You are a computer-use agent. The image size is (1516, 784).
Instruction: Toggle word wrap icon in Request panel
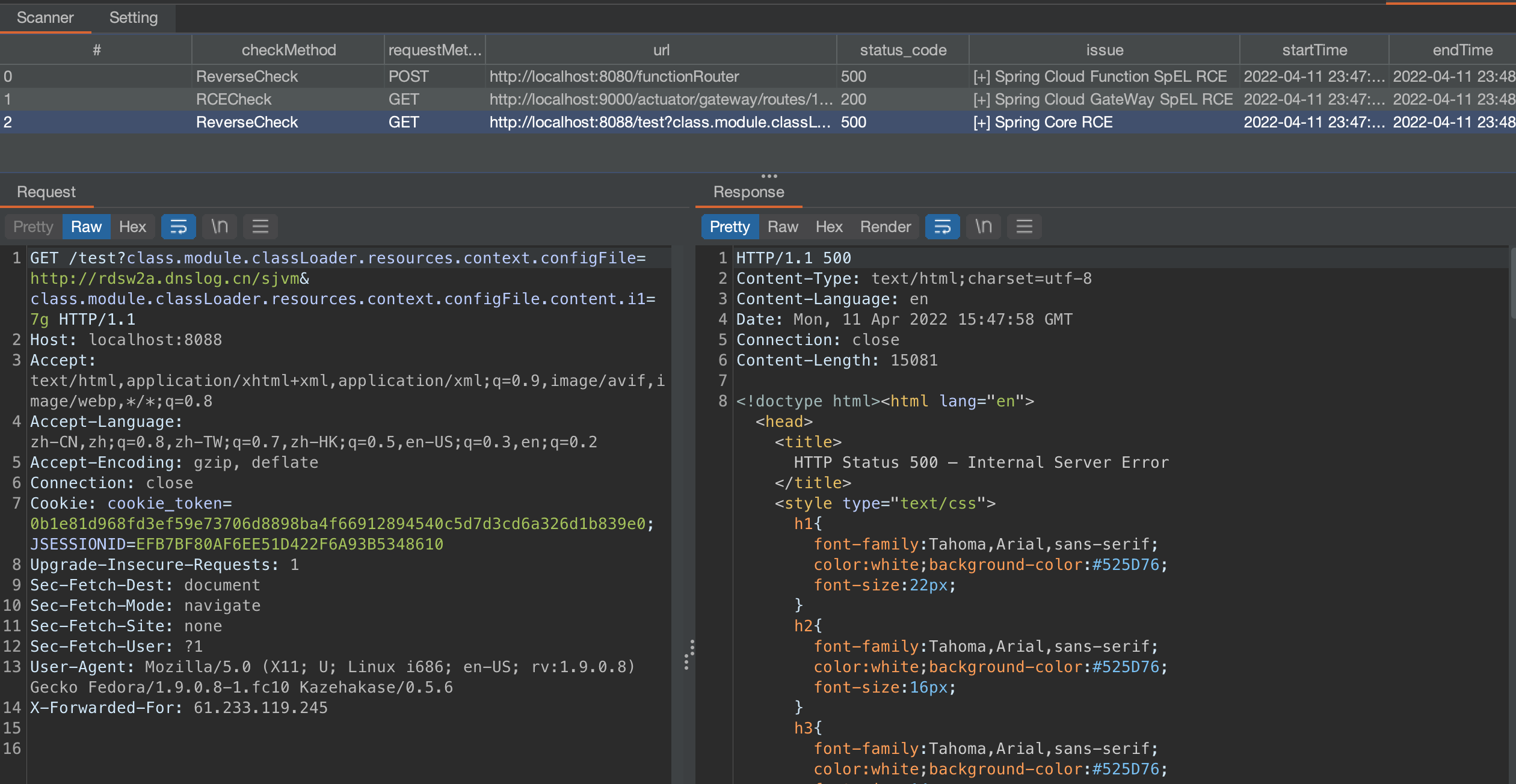point(178,227)
